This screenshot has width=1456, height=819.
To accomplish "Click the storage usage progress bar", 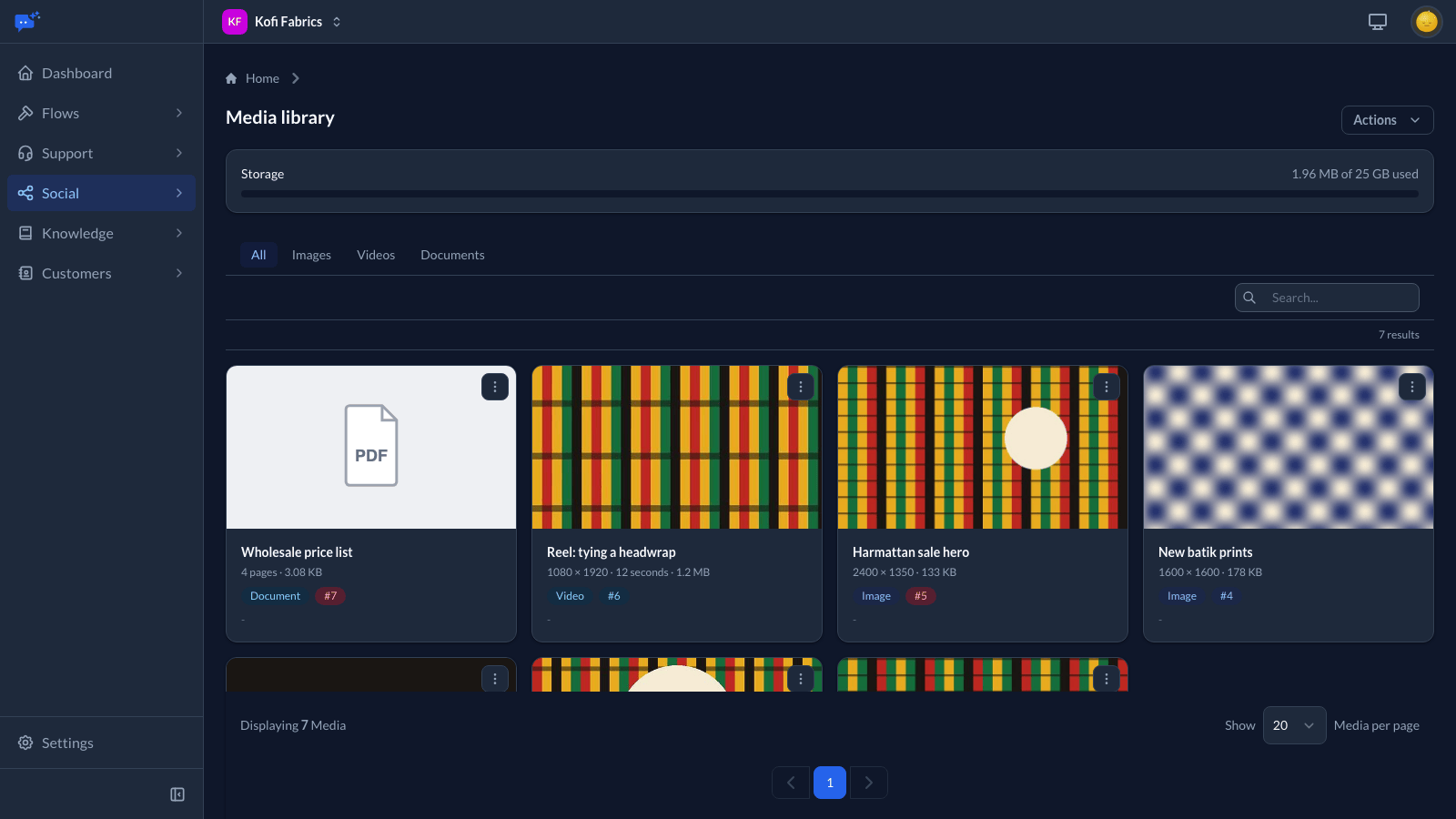I will (x=830, y=194).
